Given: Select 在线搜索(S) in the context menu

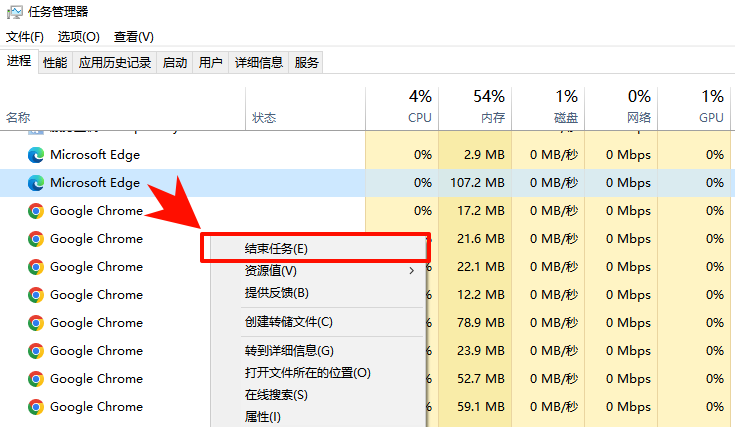Looking at the screenshot, I should coord(318,395).
